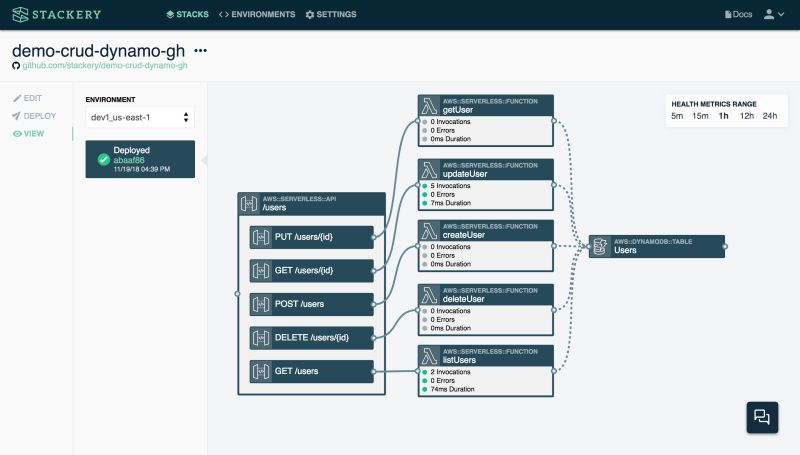This screenshot has height=455, width=800.
Task: Switch to Edit mode
Action: pyautogui.click(x=28, y=98)
